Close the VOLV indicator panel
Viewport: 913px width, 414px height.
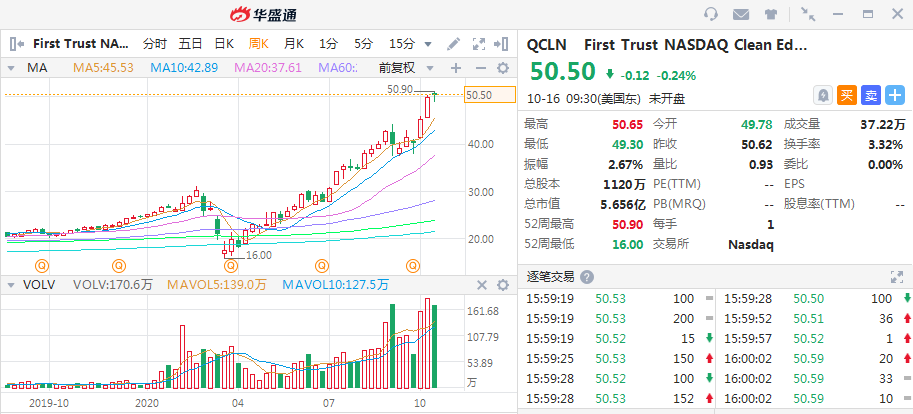pos(482,285)
